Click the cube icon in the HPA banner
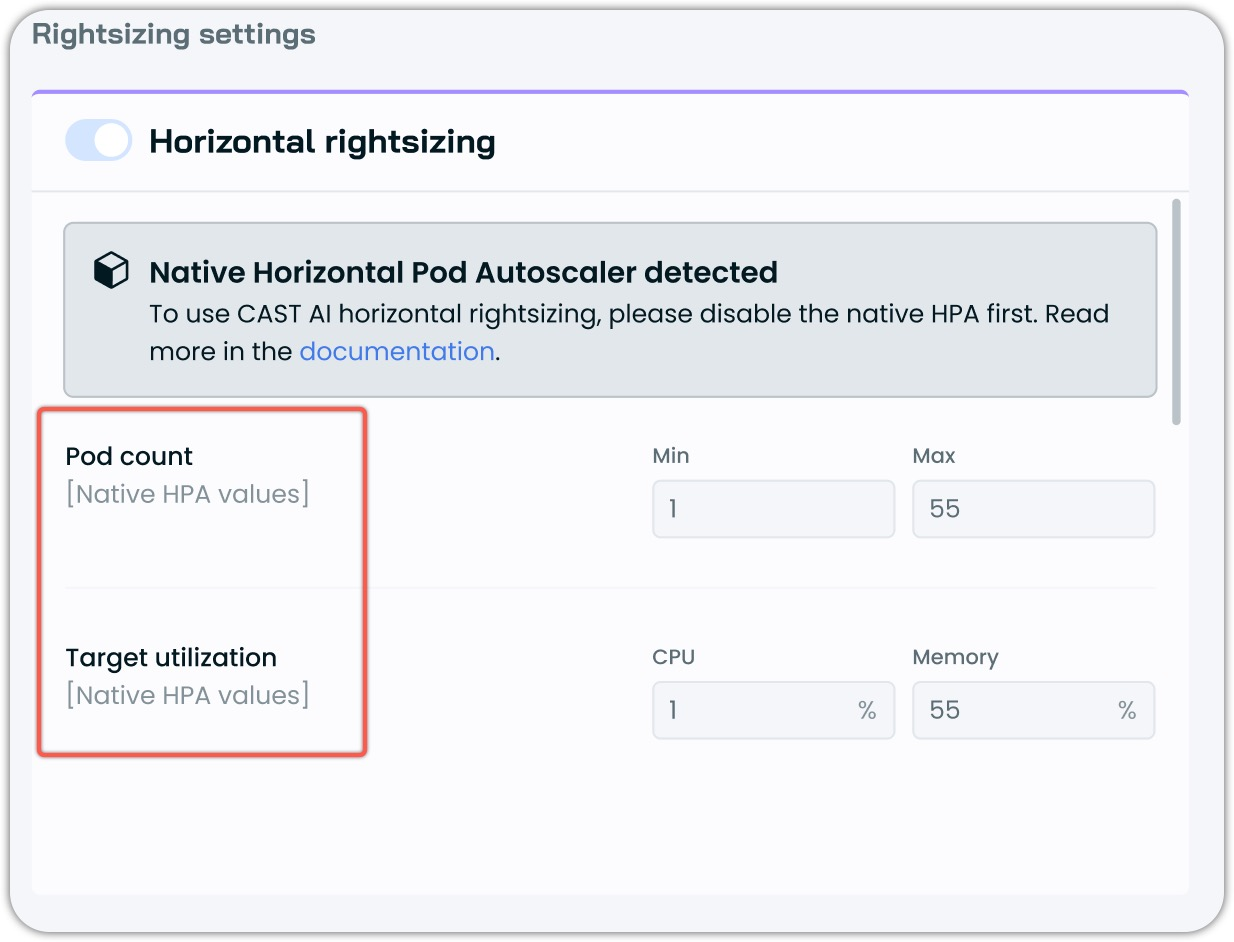 (111, 271)
